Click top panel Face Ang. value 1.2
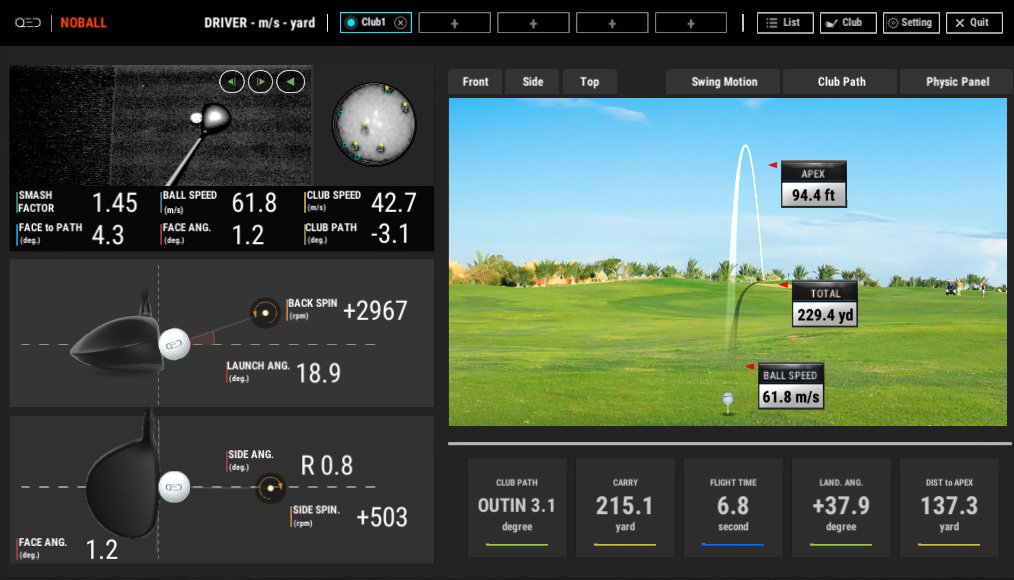 [248, 235]
